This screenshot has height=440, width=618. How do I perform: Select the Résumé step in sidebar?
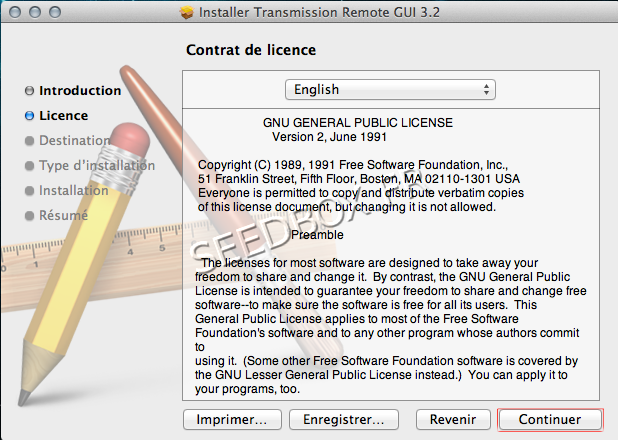click(62, 216)
